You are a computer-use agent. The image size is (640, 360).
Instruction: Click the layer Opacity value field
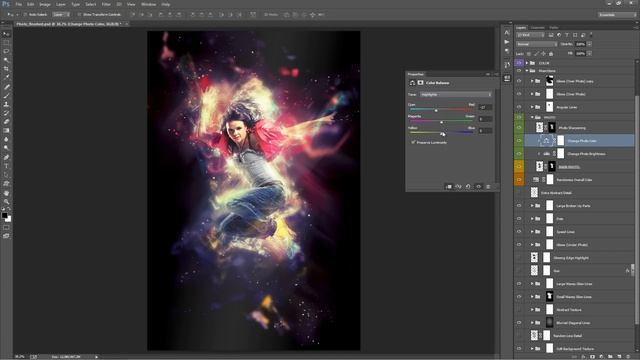580,44
